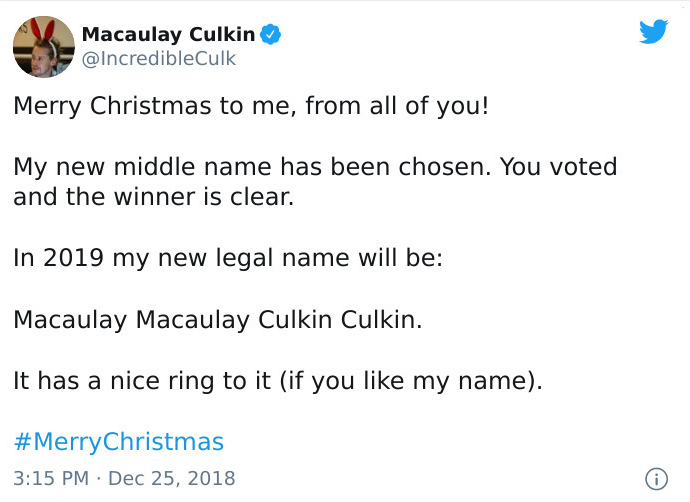Click the Dec 25, 2018 date

coord(171,478)
